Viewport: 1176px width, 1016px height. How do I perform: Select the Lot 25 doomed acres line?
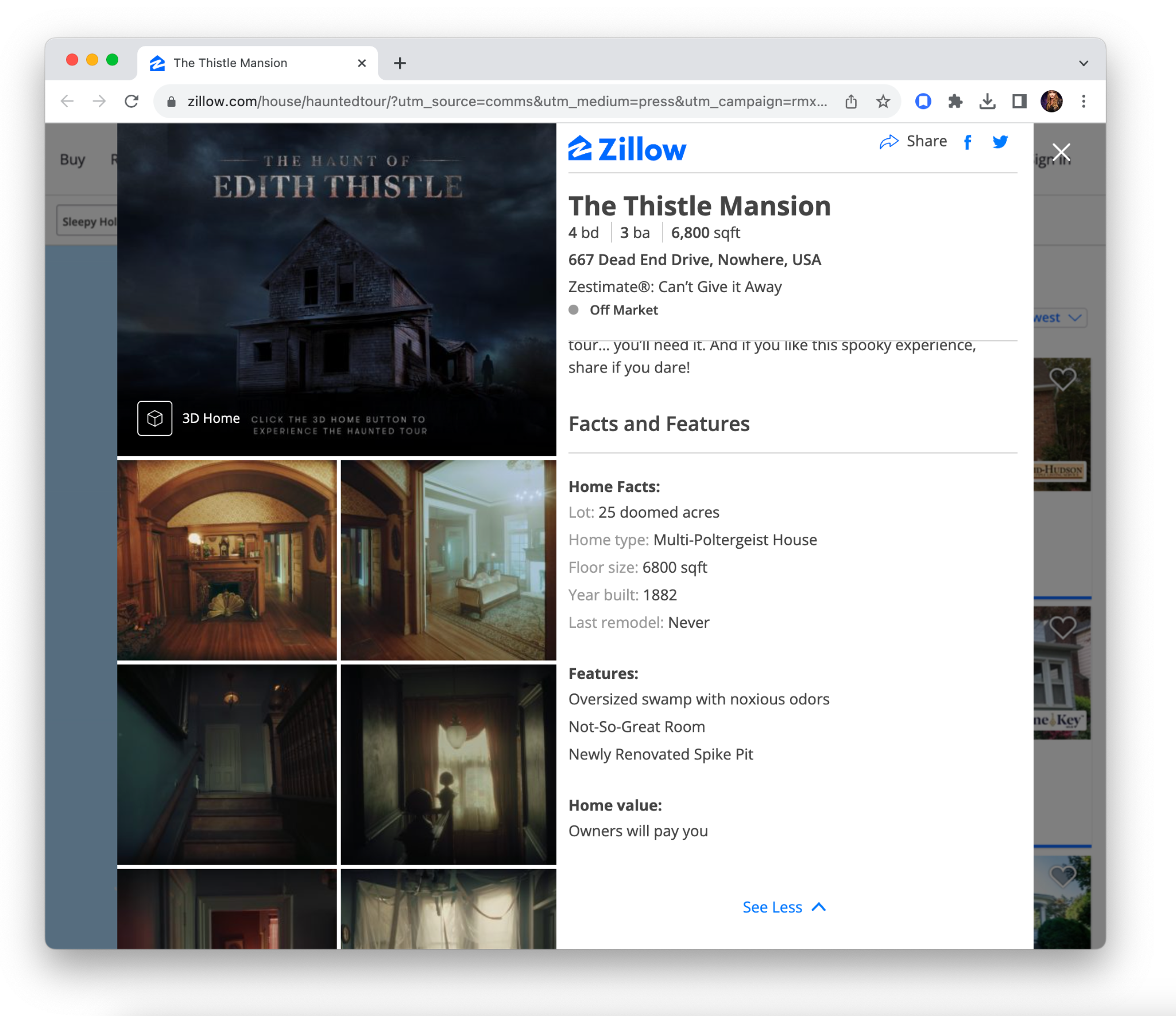pos(644,512)
